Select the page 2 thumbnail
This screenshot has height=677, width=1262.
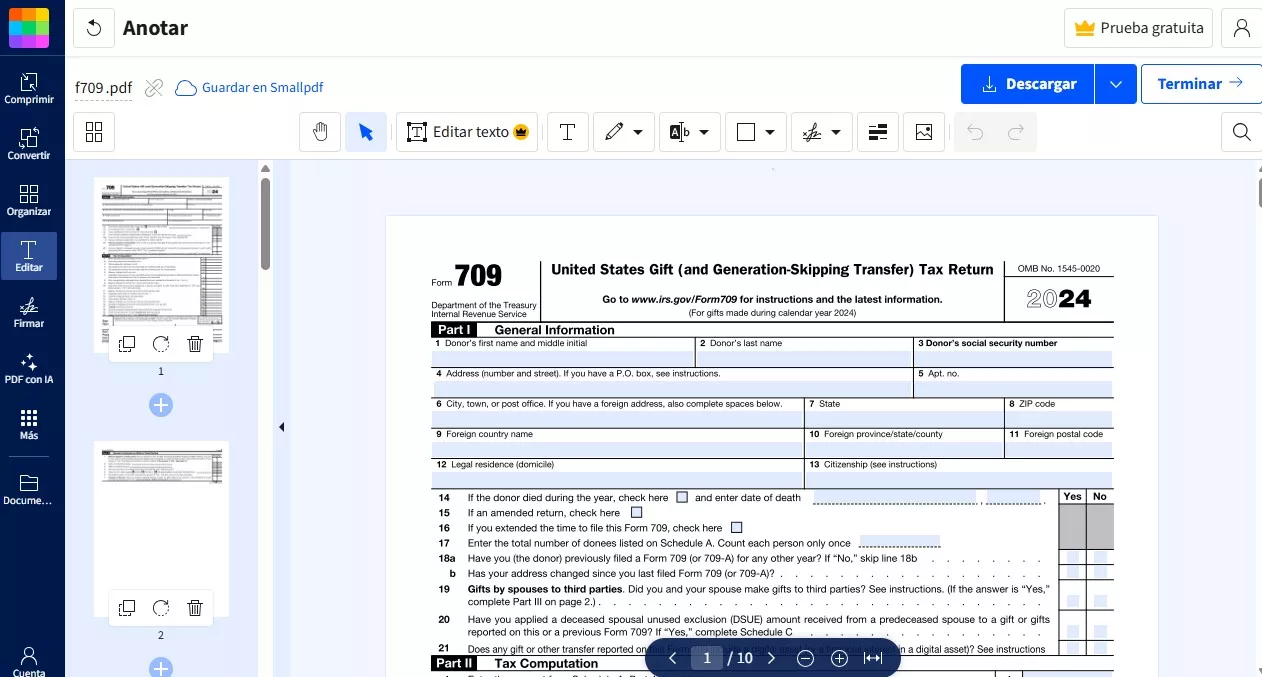coord(161,529)
